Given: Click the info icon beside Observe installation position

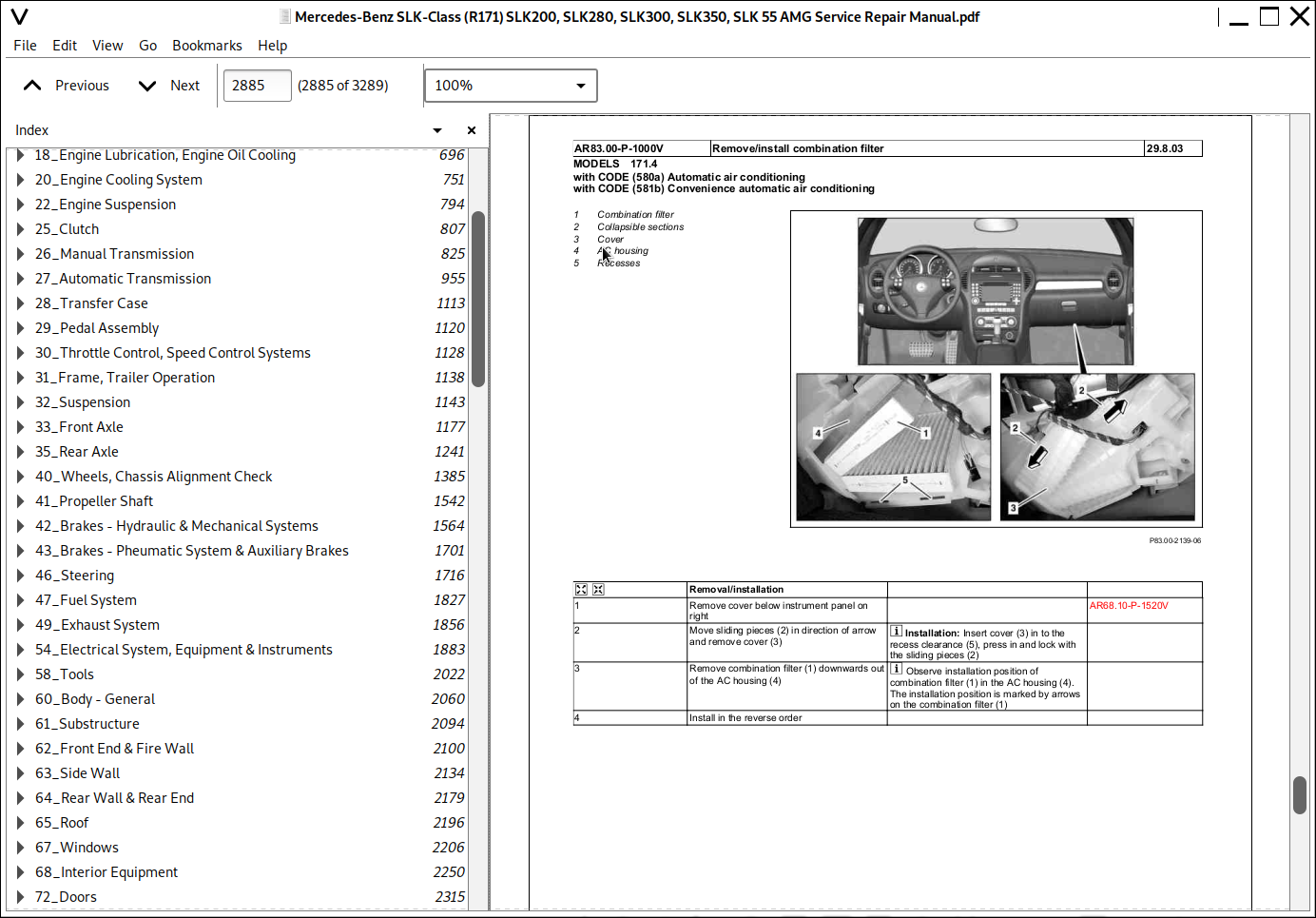Looking at the screenshot, I should (x=896, y=670).
